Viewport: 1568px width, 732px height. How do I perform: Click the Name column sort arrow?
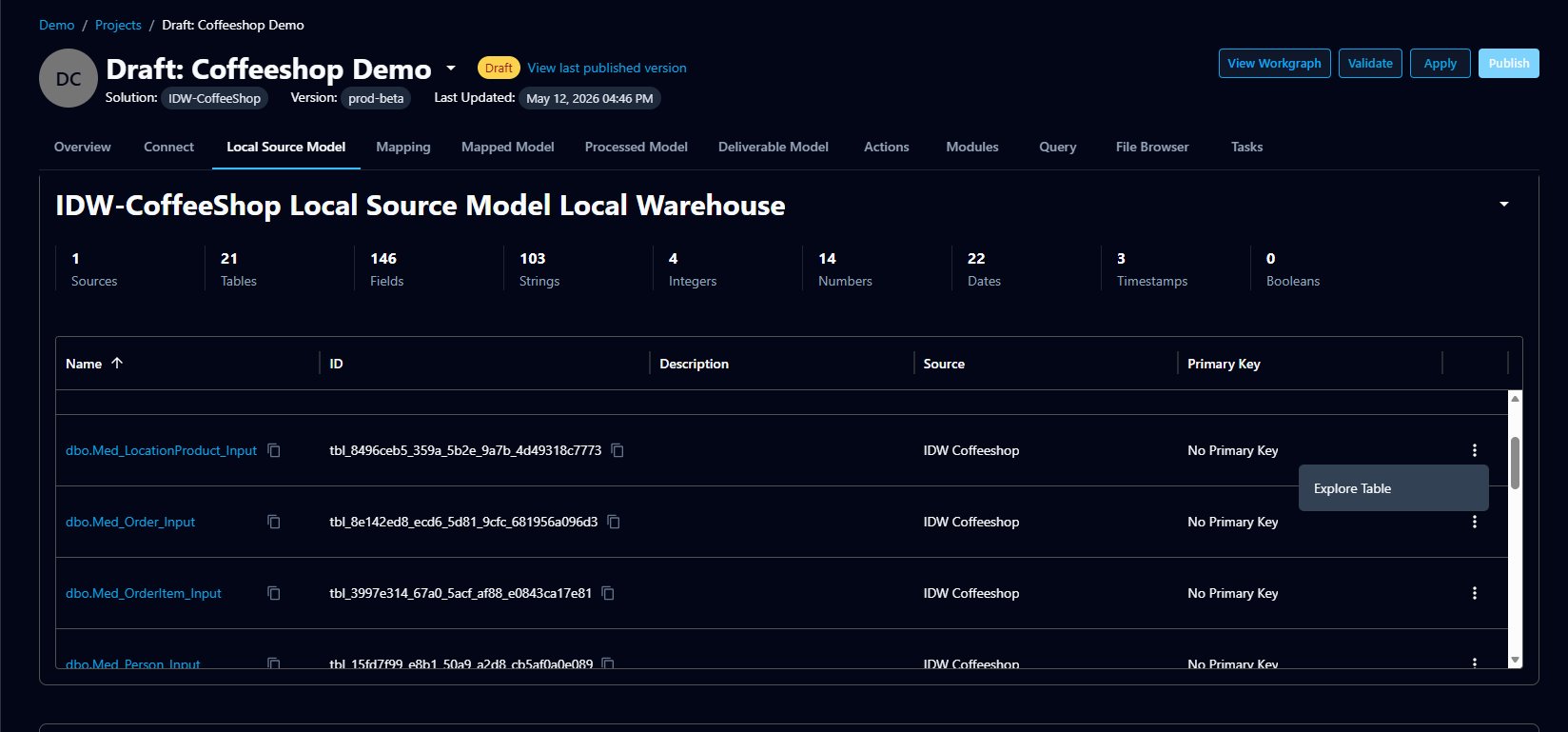tap(117, 363)
